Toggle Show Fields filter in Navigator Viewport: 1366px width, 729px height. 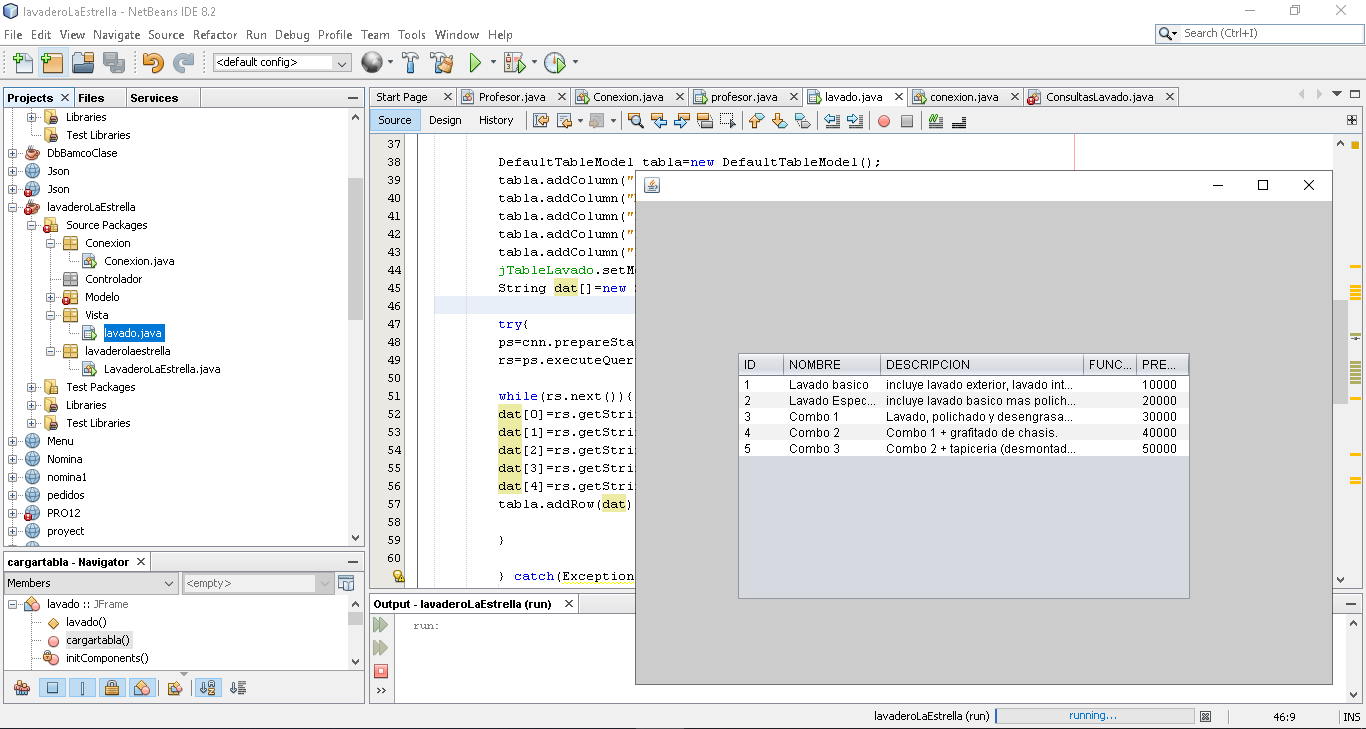click(53, 688)
